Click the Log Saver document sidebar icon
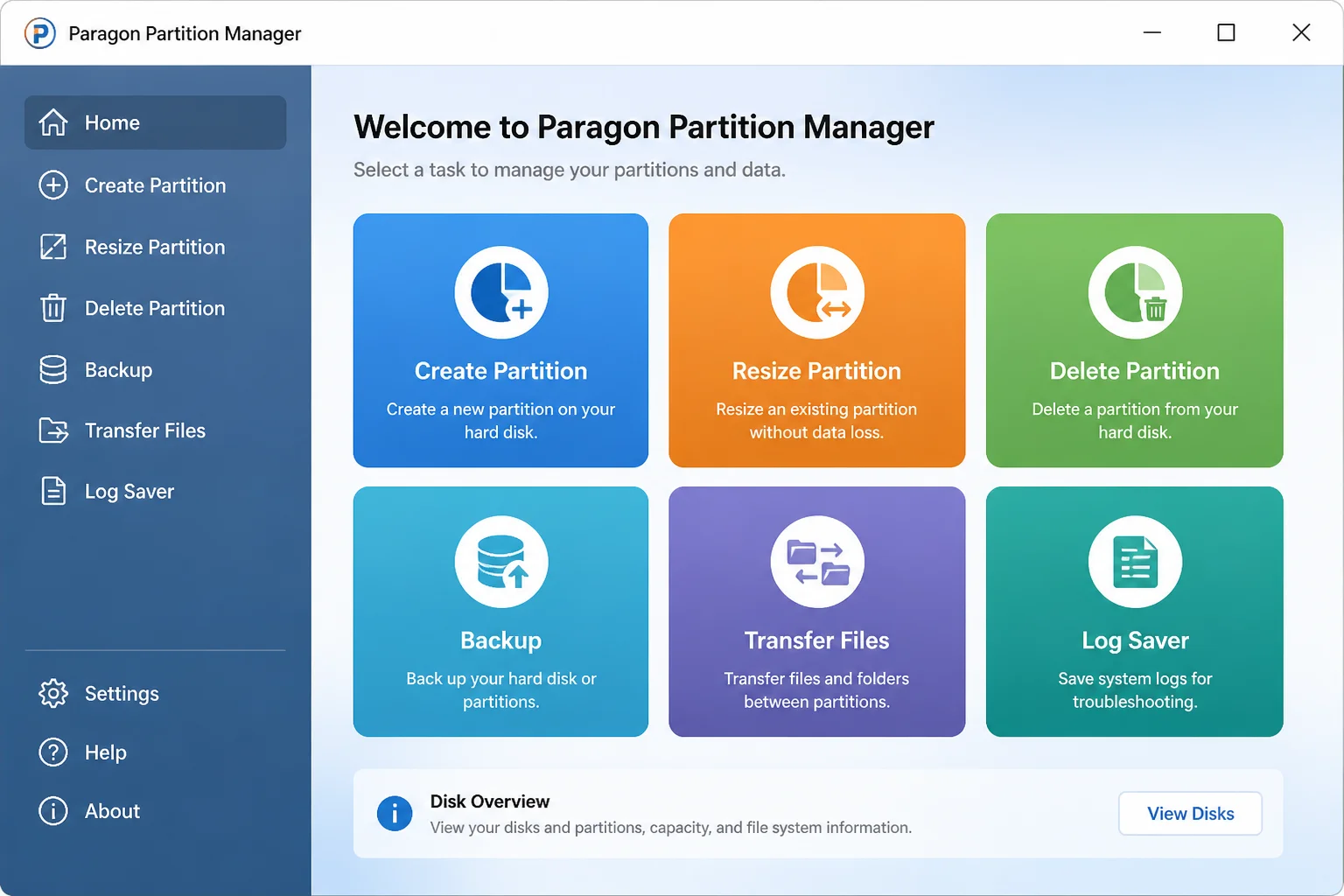 (x=53, y=491)
